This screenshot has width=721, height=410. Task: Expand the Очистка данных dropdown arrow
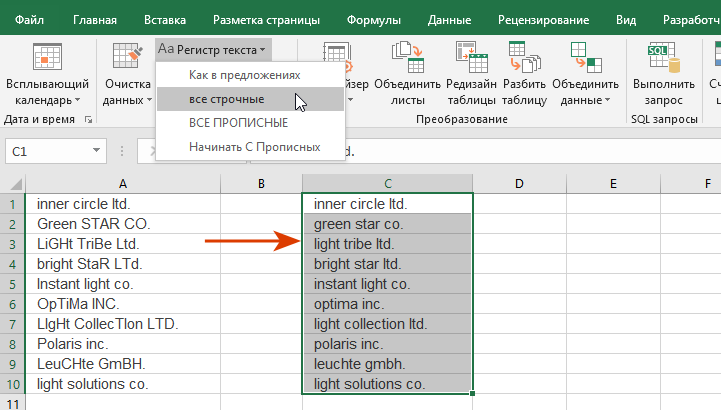149,100
